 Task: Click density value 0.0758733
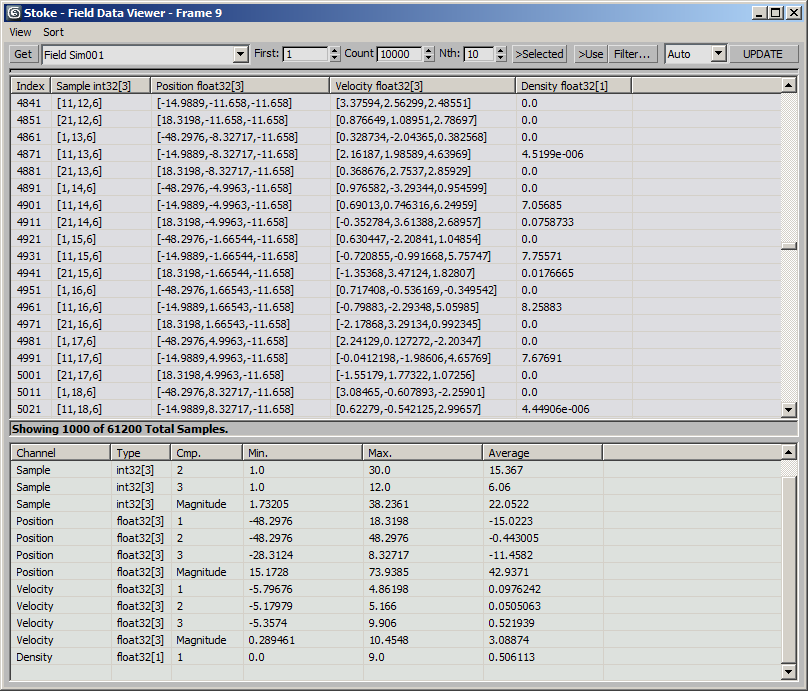[547, 222]
